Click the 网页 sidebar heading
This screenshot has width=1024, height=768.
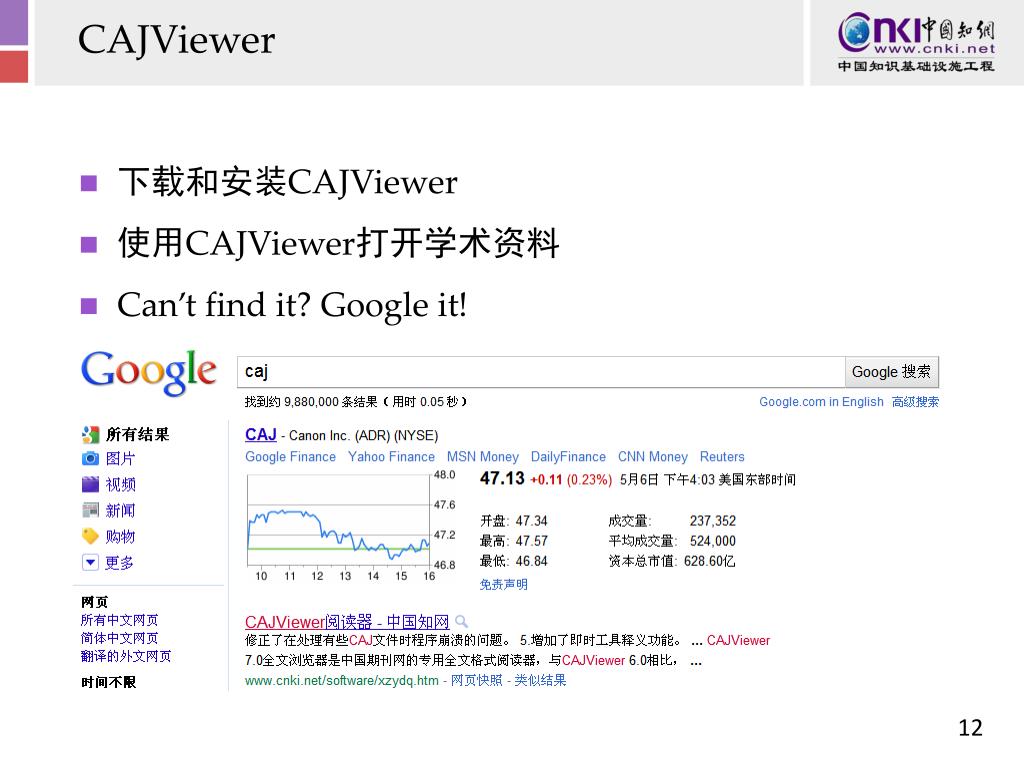95,602
